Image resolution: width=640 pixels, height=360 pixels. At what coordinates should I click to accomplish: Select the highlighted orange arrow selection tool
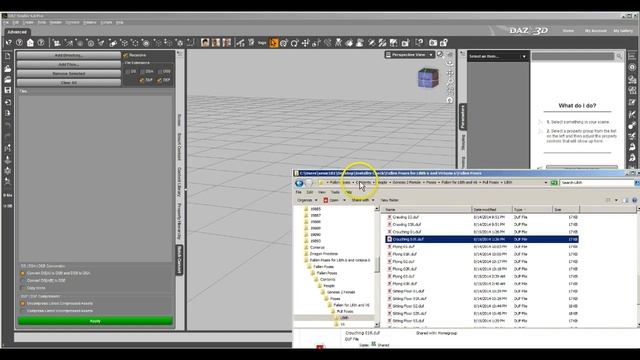point(273,42)
